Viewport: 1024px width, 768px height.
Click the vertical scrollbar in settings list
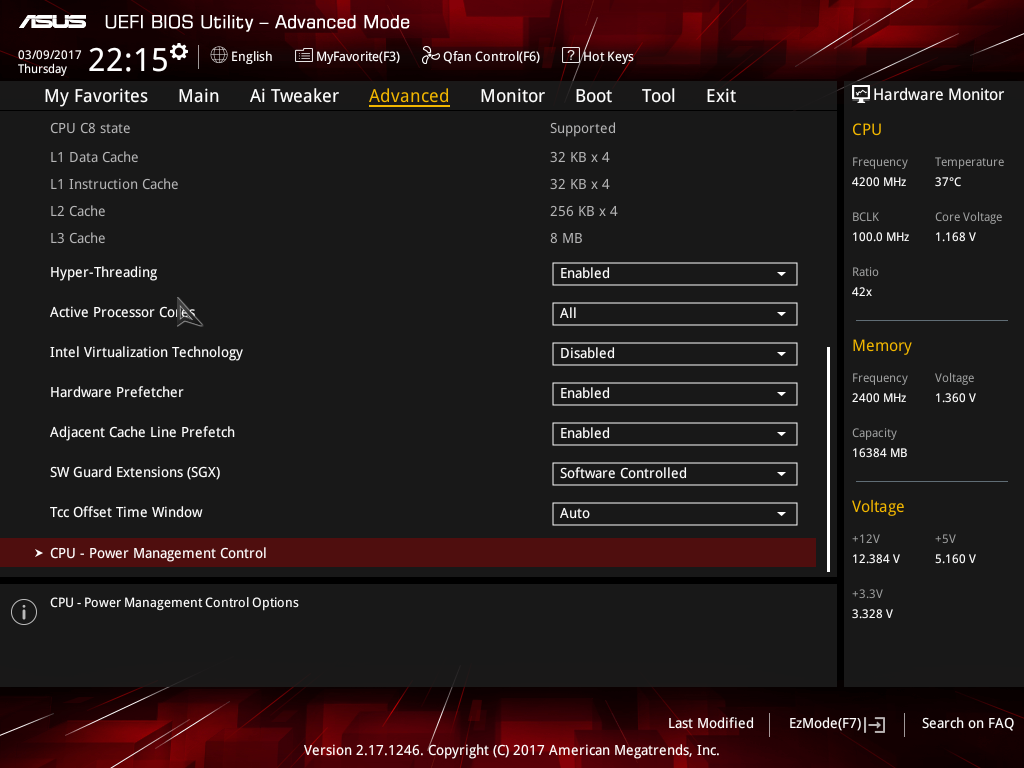pyautogui.click(x=828, y=459)
